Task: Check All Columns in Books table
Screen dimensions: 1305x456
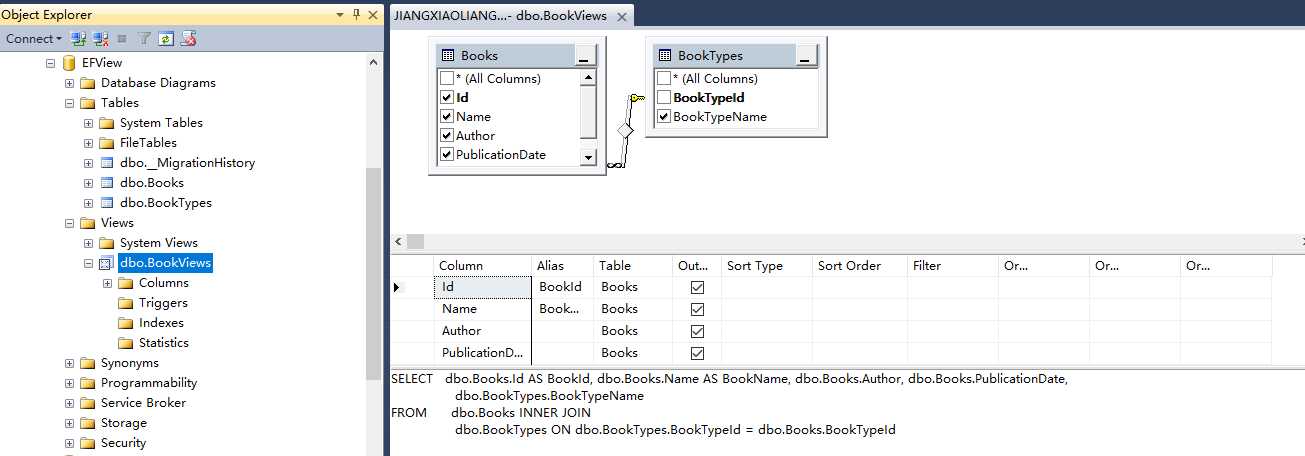Action: [x=447, y=78]
